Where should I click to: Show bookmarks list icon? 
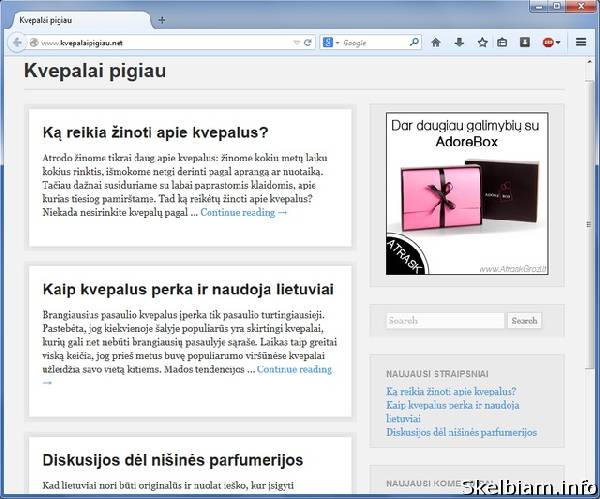coord(502,42)
